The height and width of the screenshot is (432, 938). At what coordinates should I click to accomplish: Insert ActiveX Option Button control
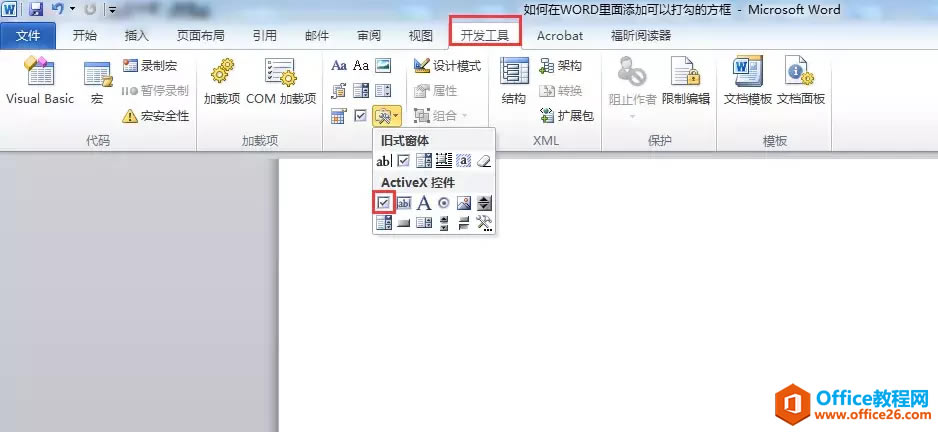(444, 203)
